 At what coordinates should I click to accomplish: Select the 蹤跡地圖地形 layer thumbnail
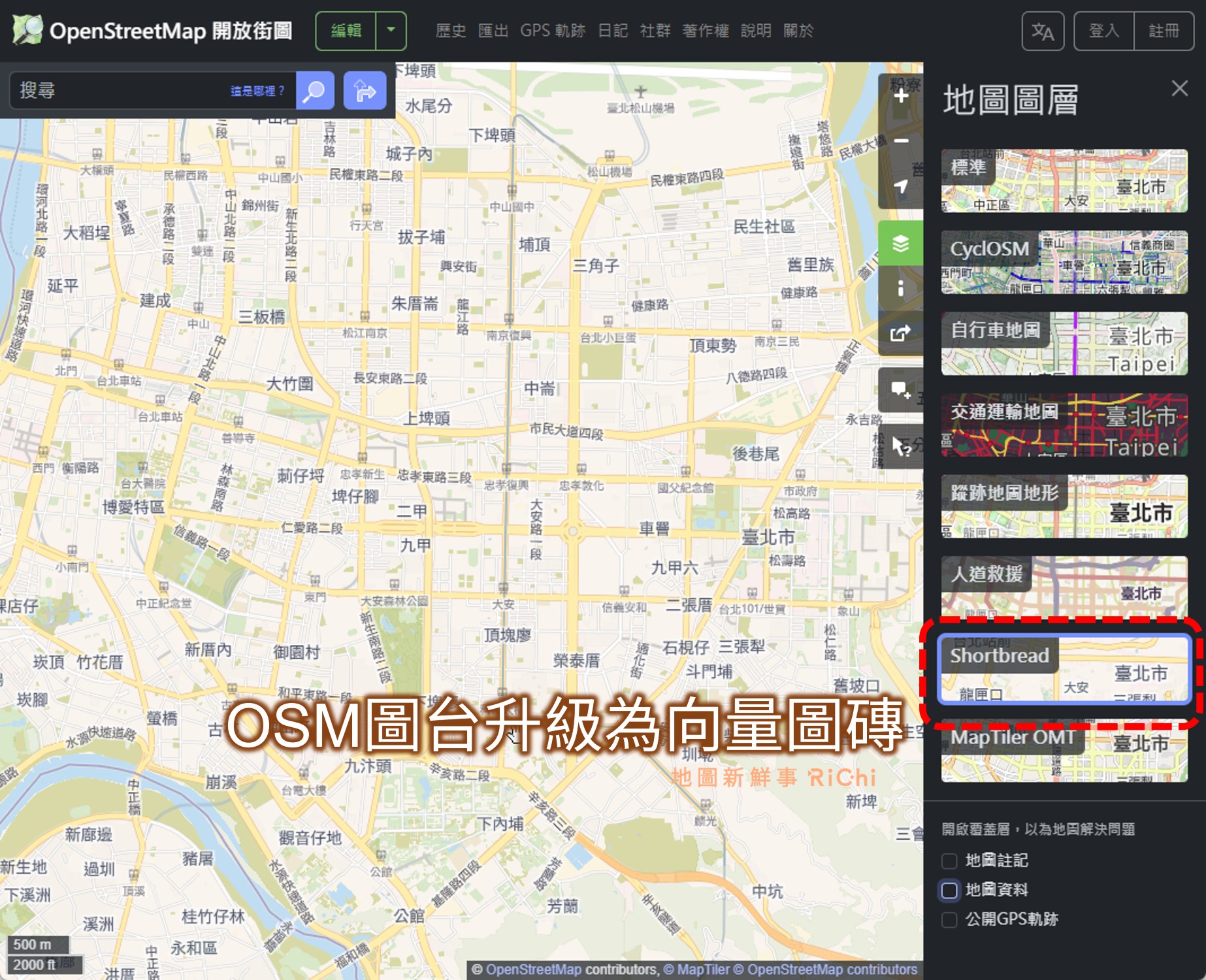pyautogui.click(x=1064, y=506)
